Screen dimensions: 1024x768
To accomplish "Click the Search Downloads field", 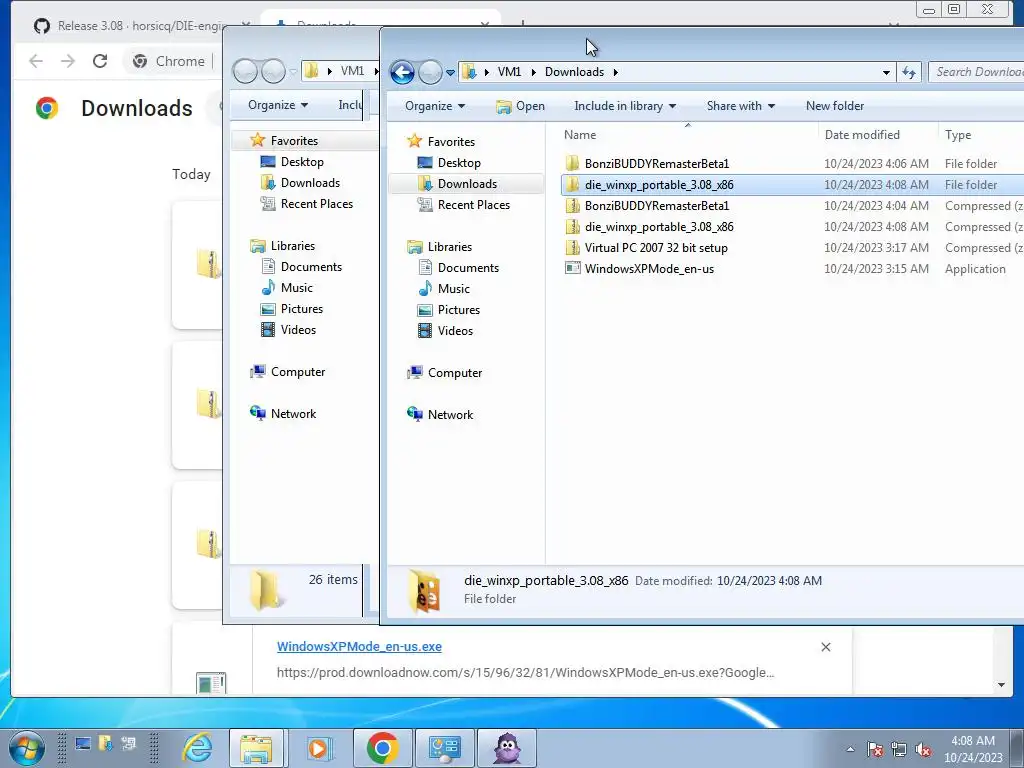I will click(x=976, y=72).
